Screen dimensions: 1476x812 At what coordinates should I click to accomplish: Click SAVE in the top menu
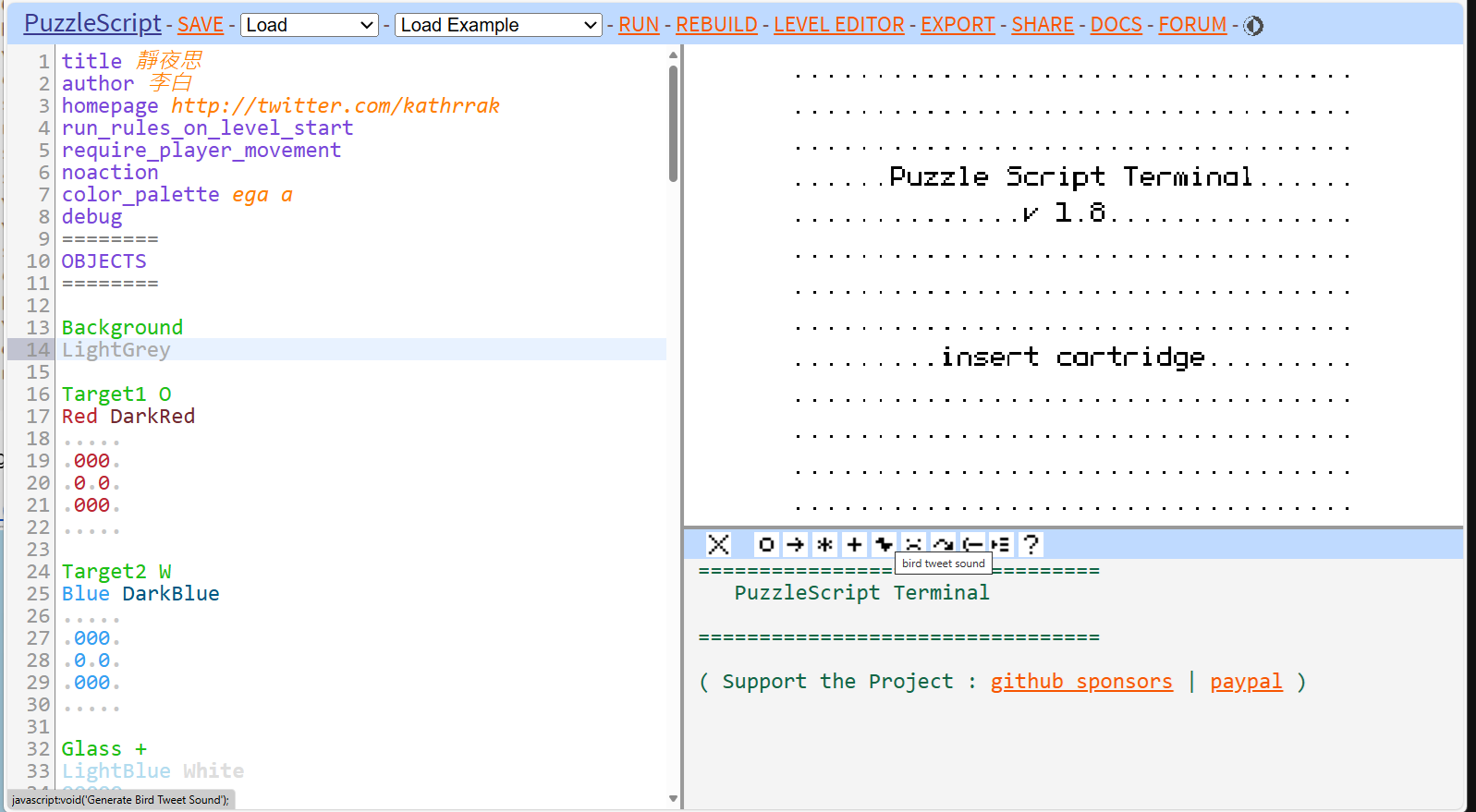point(201,25)
